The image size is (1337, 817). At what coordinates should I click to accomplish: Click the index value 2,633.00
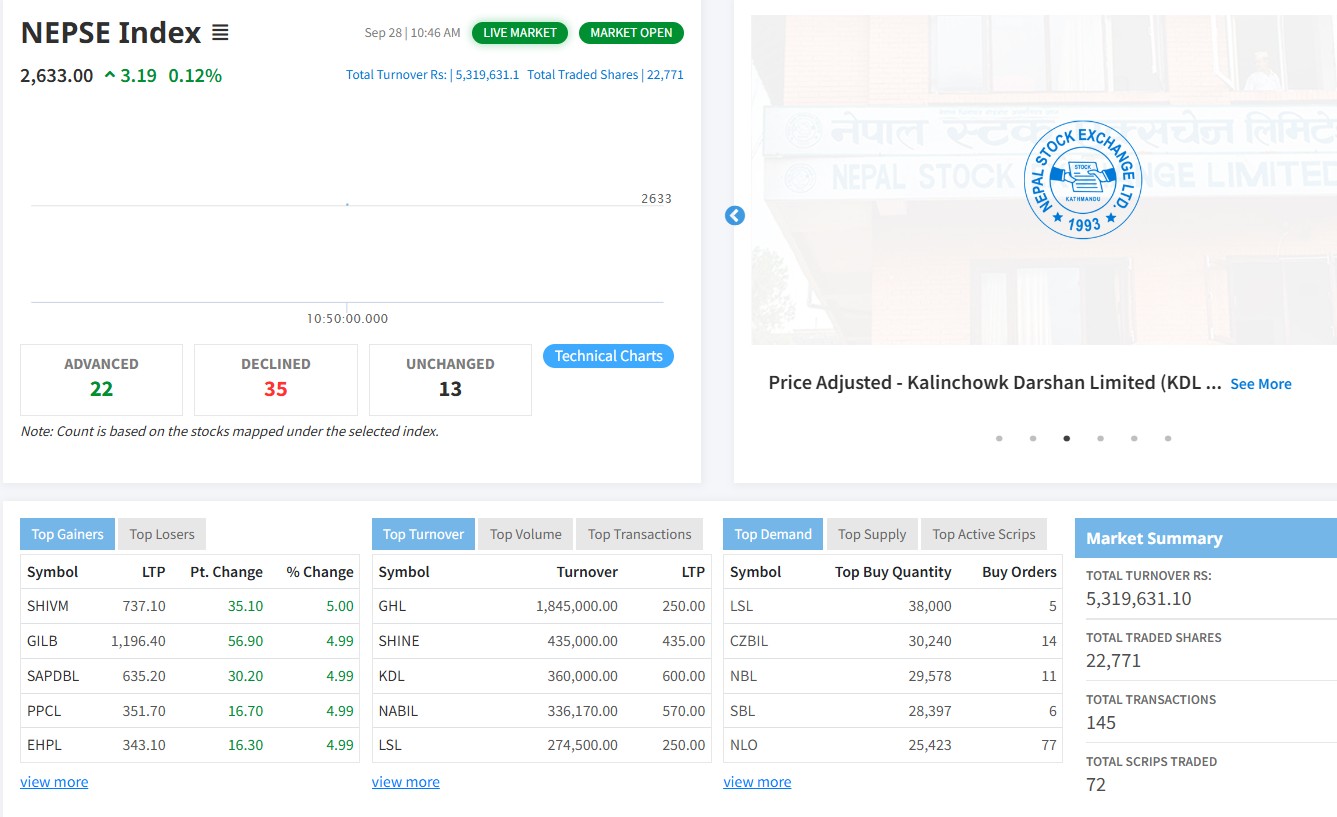[x=57, y=76]
